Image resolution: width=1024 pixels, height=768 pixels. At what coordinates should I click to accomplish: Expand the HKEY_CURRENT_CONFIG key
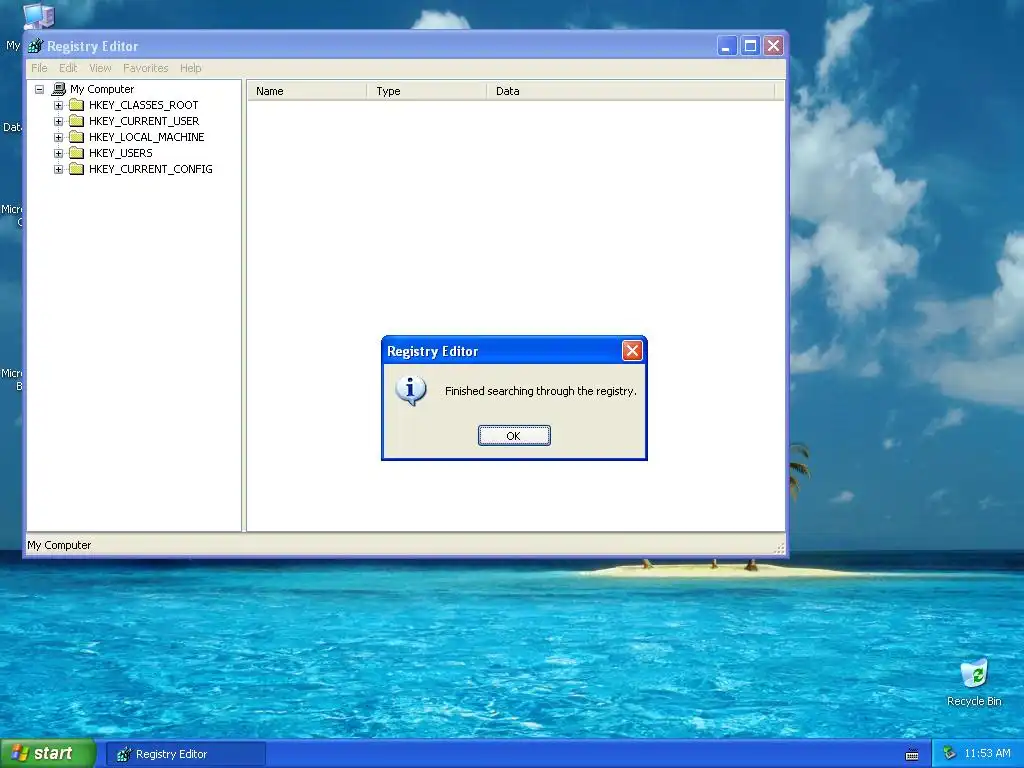pos(58,169)
